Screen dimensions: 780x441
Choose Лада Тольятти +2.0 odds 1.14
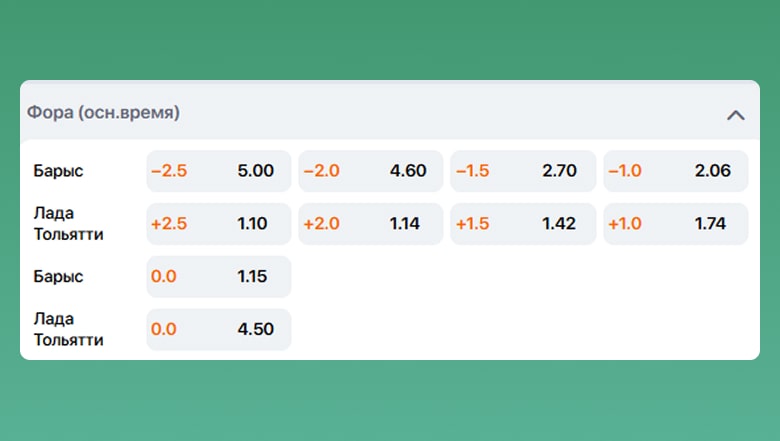371,224
